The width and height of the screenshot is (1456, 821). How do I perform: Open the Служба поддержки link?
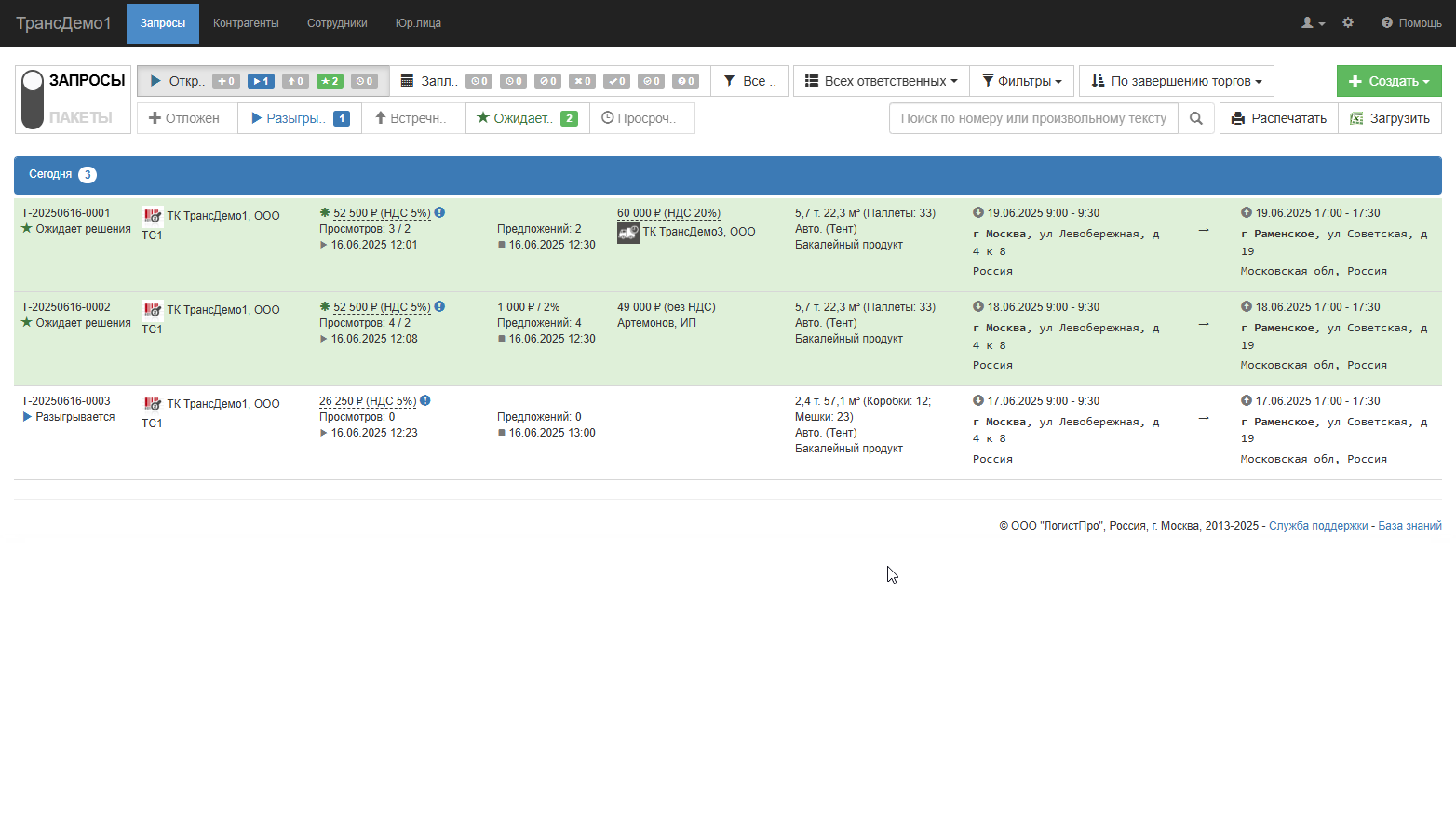1318,526
